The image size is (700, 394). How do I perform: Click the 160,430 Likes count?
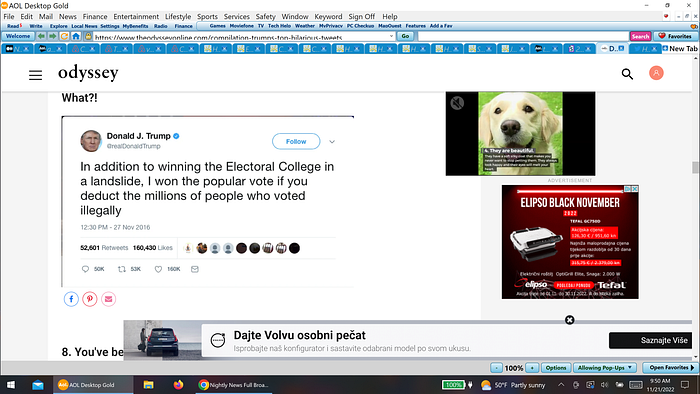coord(153,248)
